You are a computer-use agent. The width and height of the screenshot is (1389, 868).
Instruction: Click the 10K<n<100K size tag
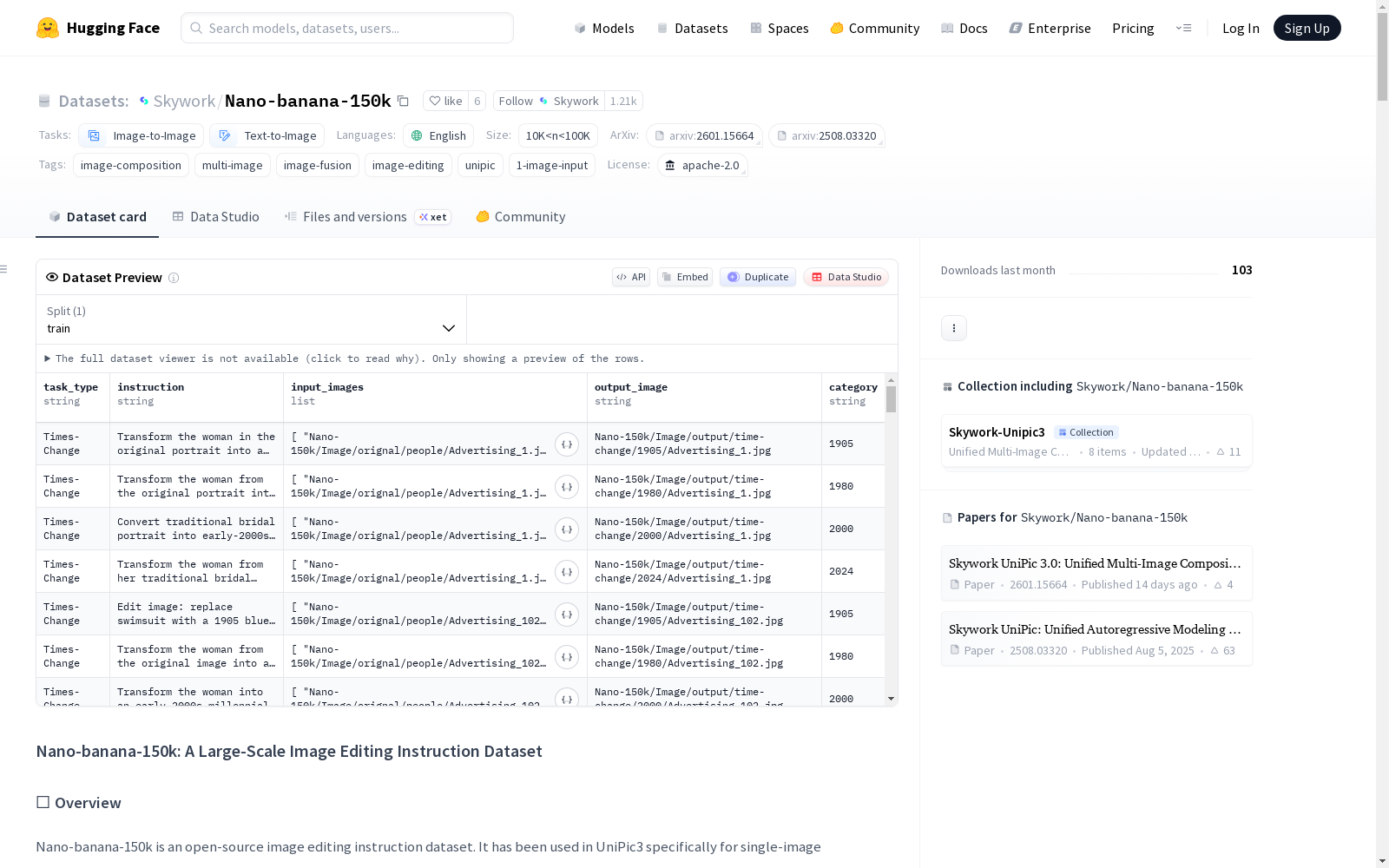[x=558, y=135]
